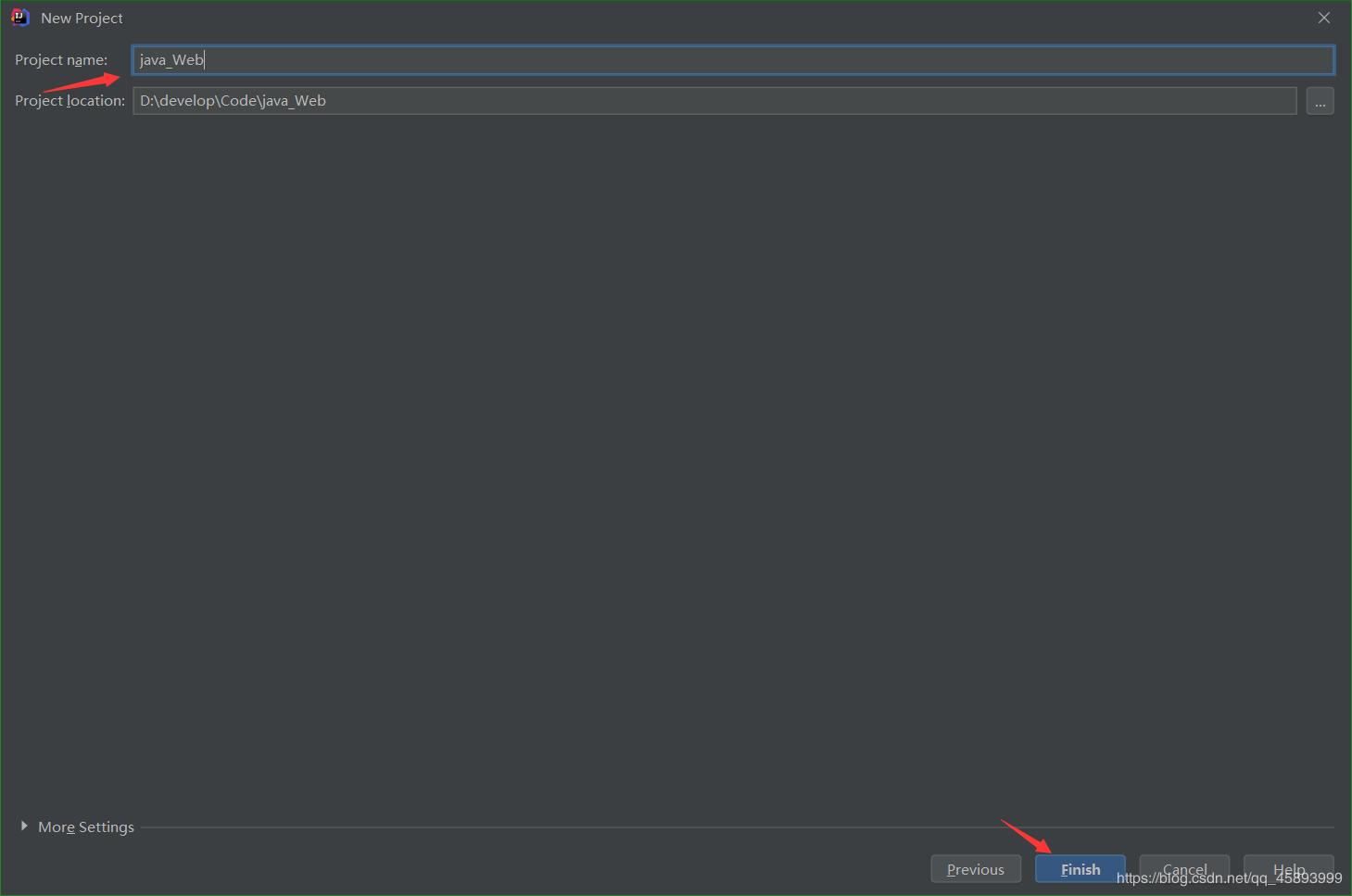
Task: Cancel the New Project wizard
Action: coord(1184,869)
